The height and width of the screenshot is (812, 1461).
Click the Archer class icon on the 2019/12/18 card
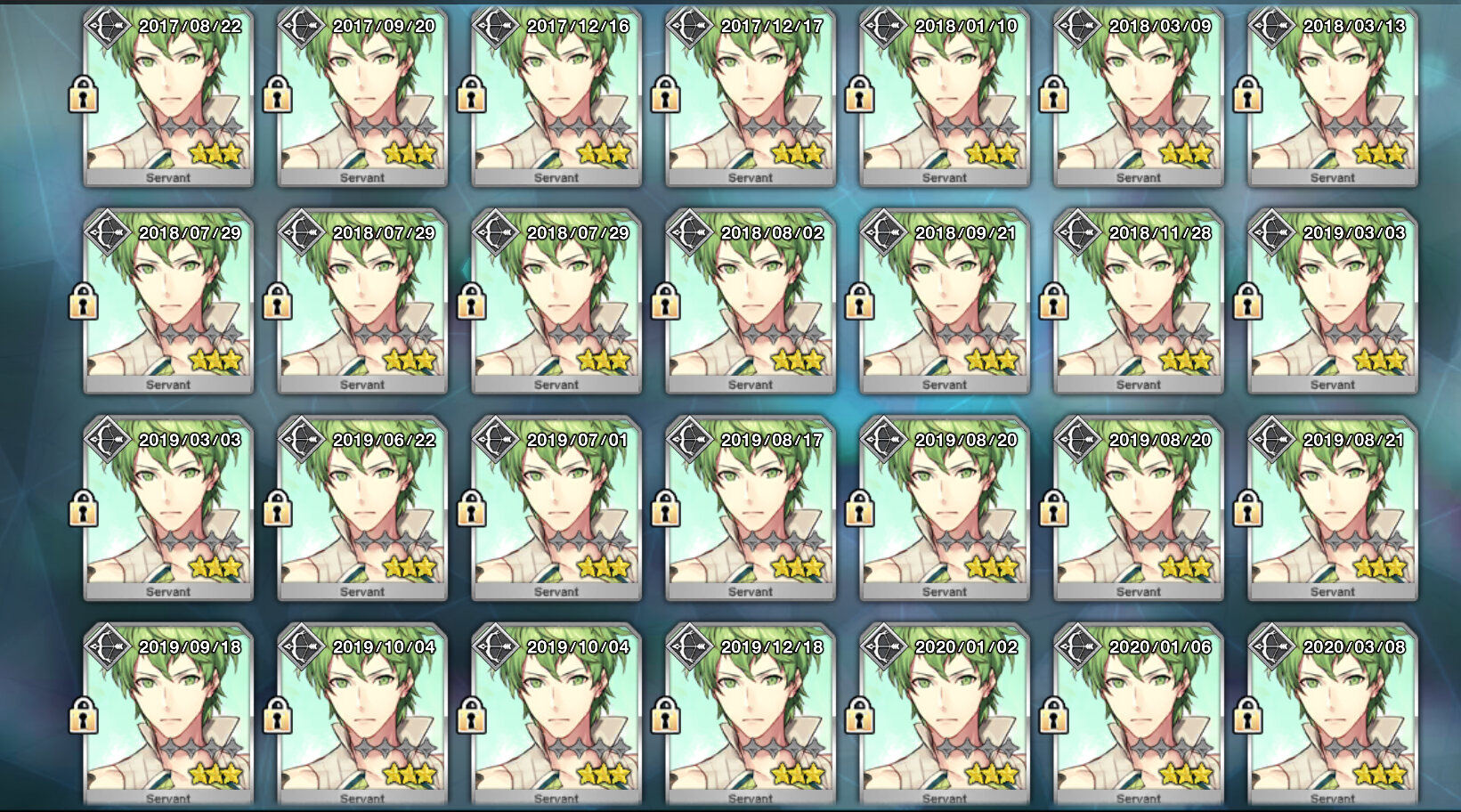coord(690,648)
